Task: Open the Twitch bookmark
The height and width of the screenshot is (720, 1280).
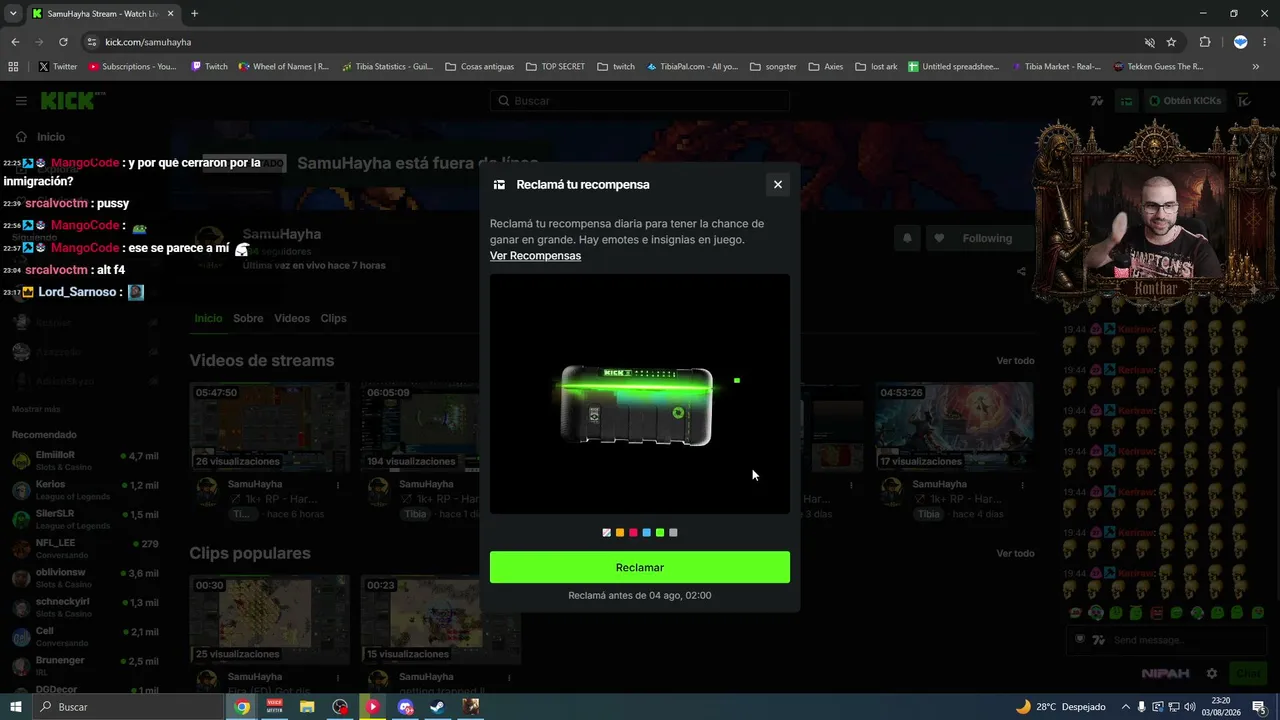Action: click(x=209, y=67)
